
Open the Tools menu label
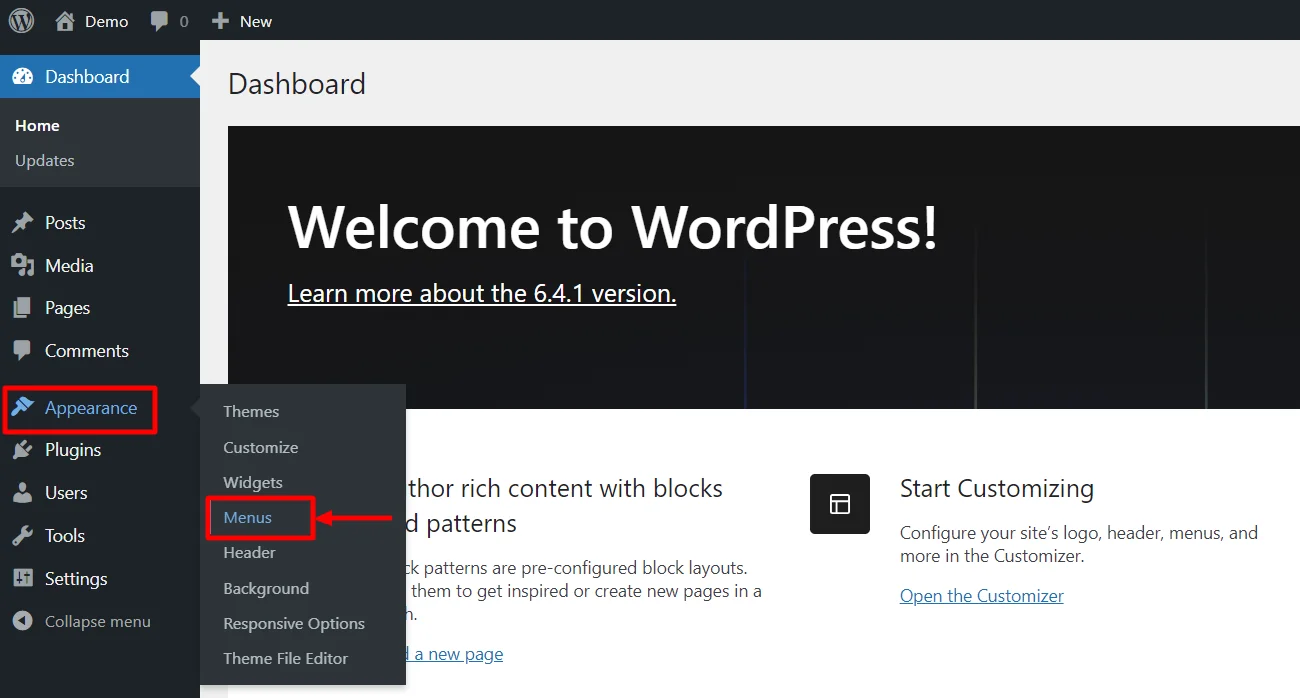pos(65,536)
